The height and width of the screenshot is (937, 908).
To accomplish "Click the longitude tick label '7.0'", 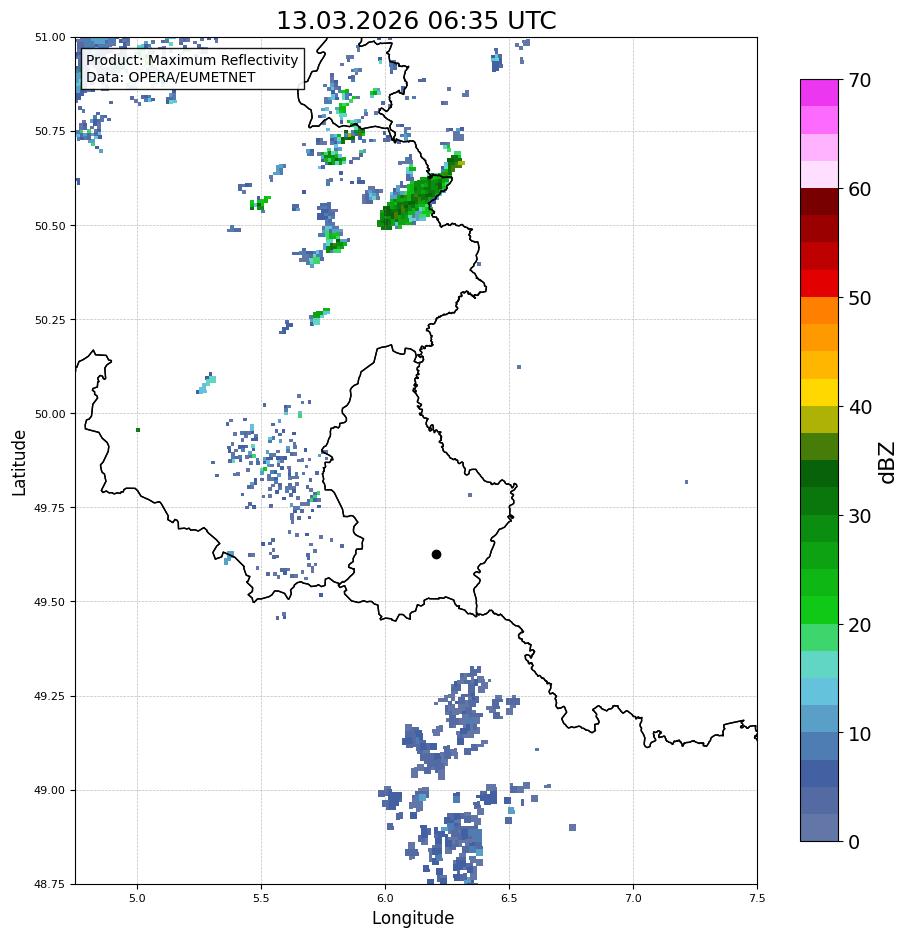I will [x=634, y=898].
